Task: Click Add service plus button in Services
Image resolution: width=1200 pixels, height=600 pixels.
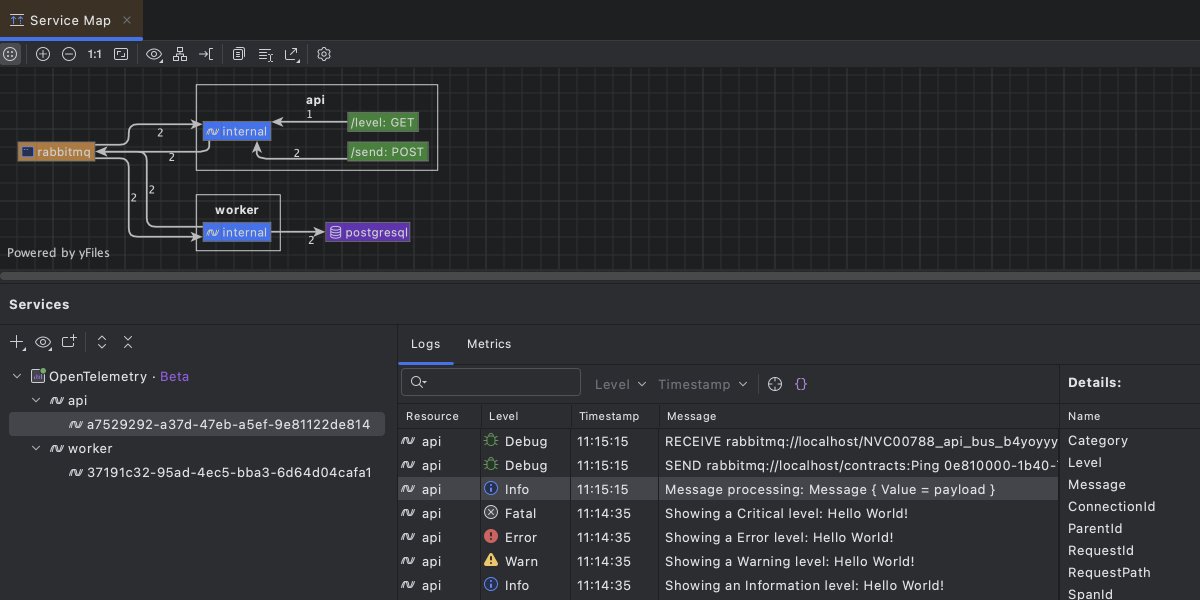Action: [17, 342]
